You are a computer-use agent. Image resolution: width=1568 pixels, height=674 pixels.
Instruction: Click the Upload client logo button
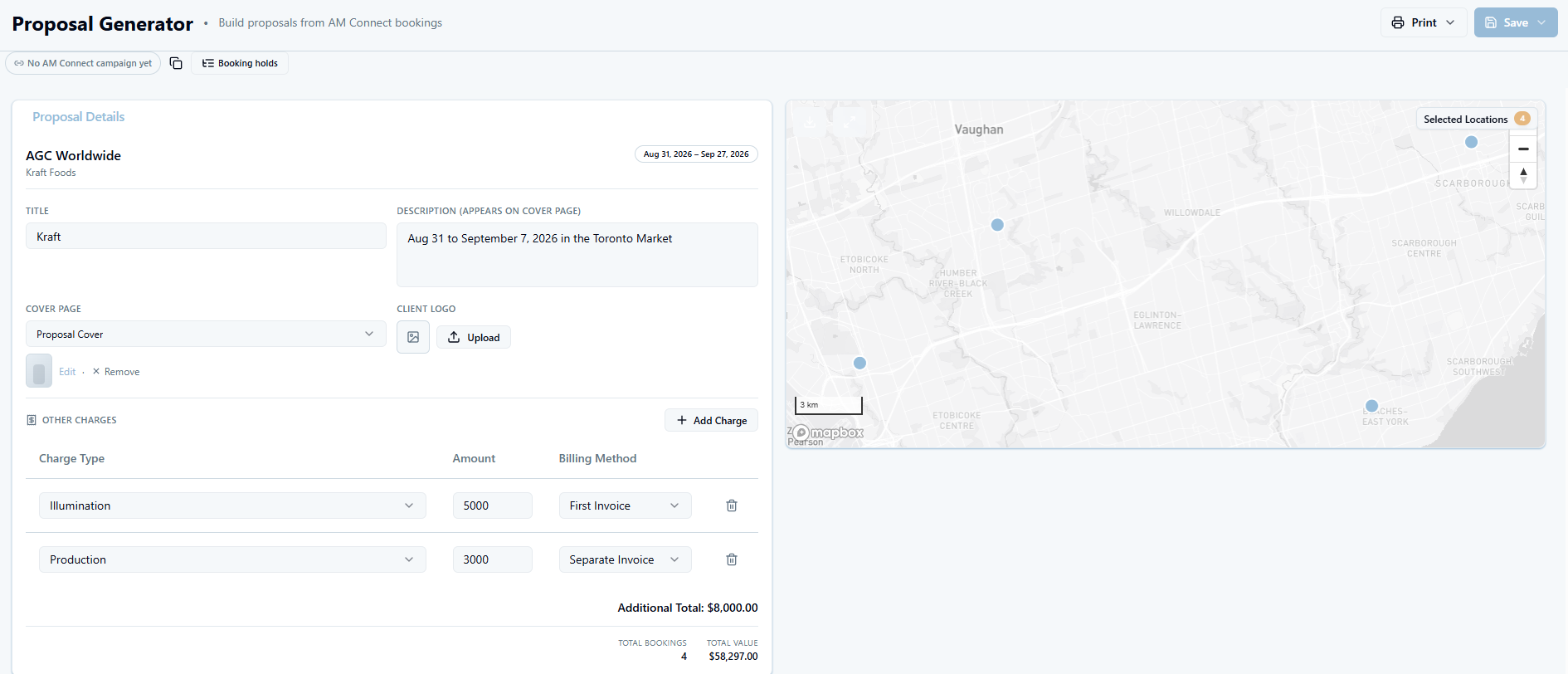pos(474,337)
